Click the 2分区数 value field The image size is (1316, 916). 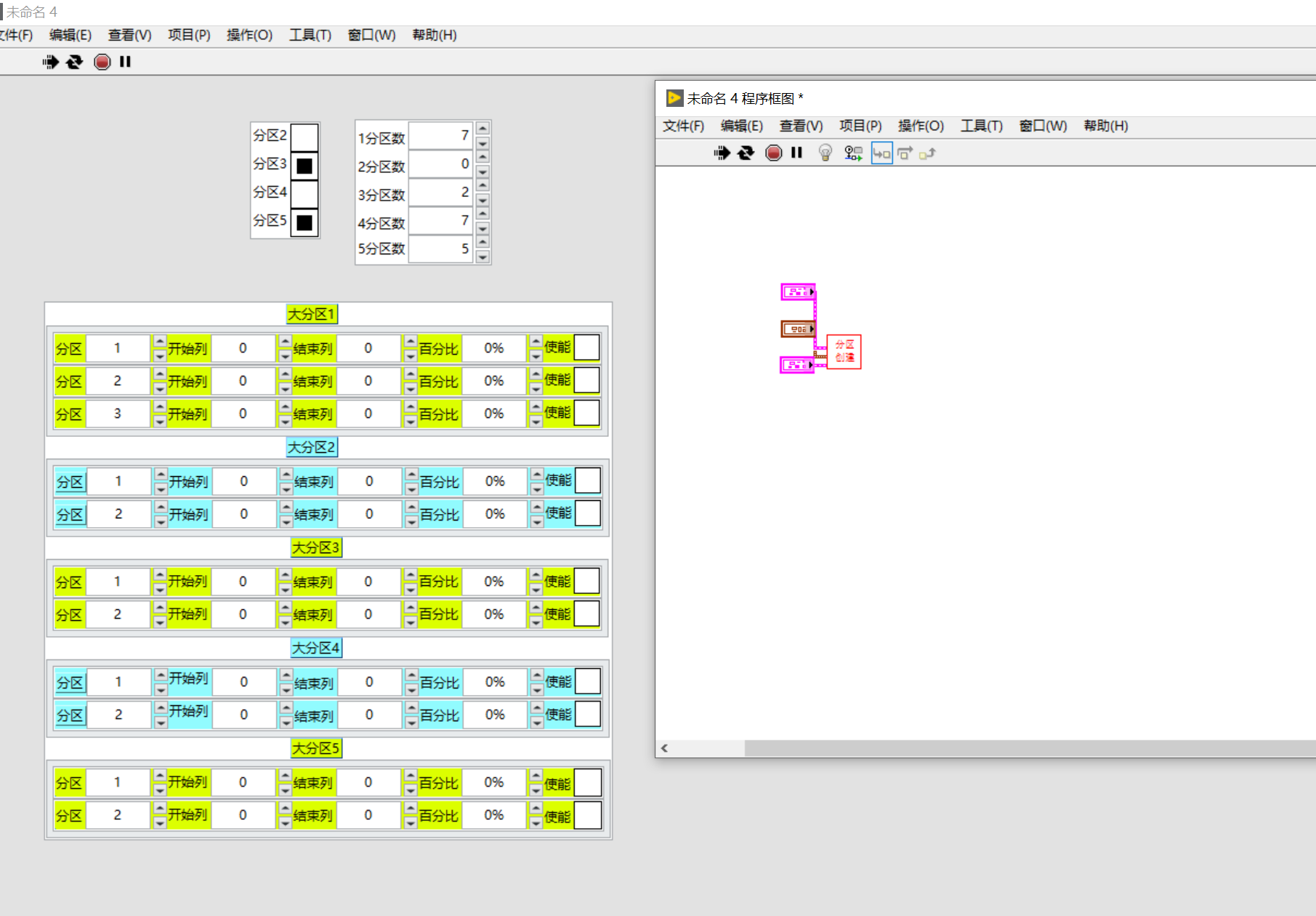pos(440,164)
